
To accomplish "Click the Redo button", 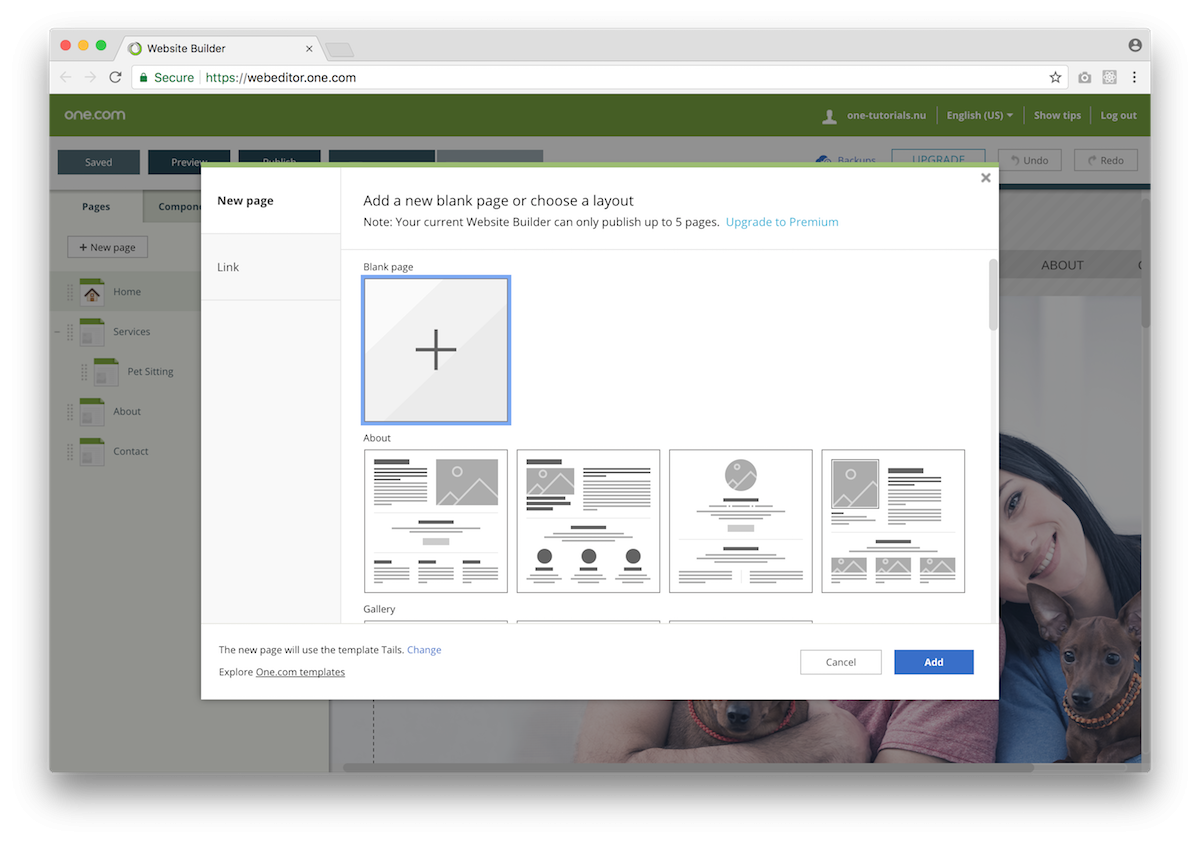I will click(x=1105, y=160).
